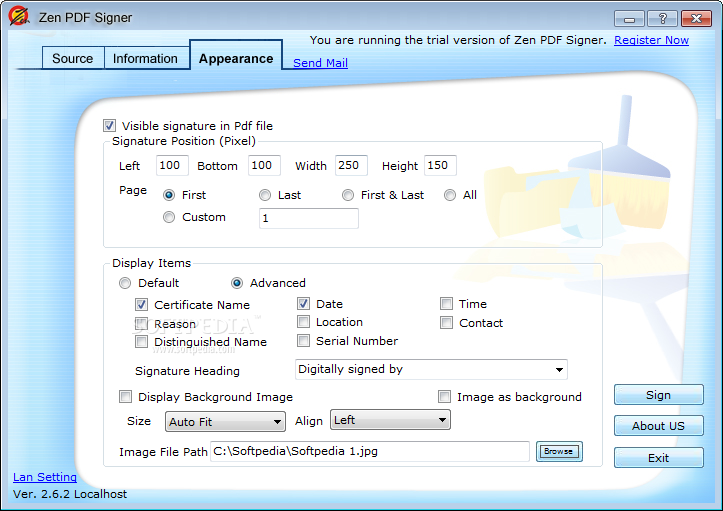Click the Send Mail link

[320, 63]
